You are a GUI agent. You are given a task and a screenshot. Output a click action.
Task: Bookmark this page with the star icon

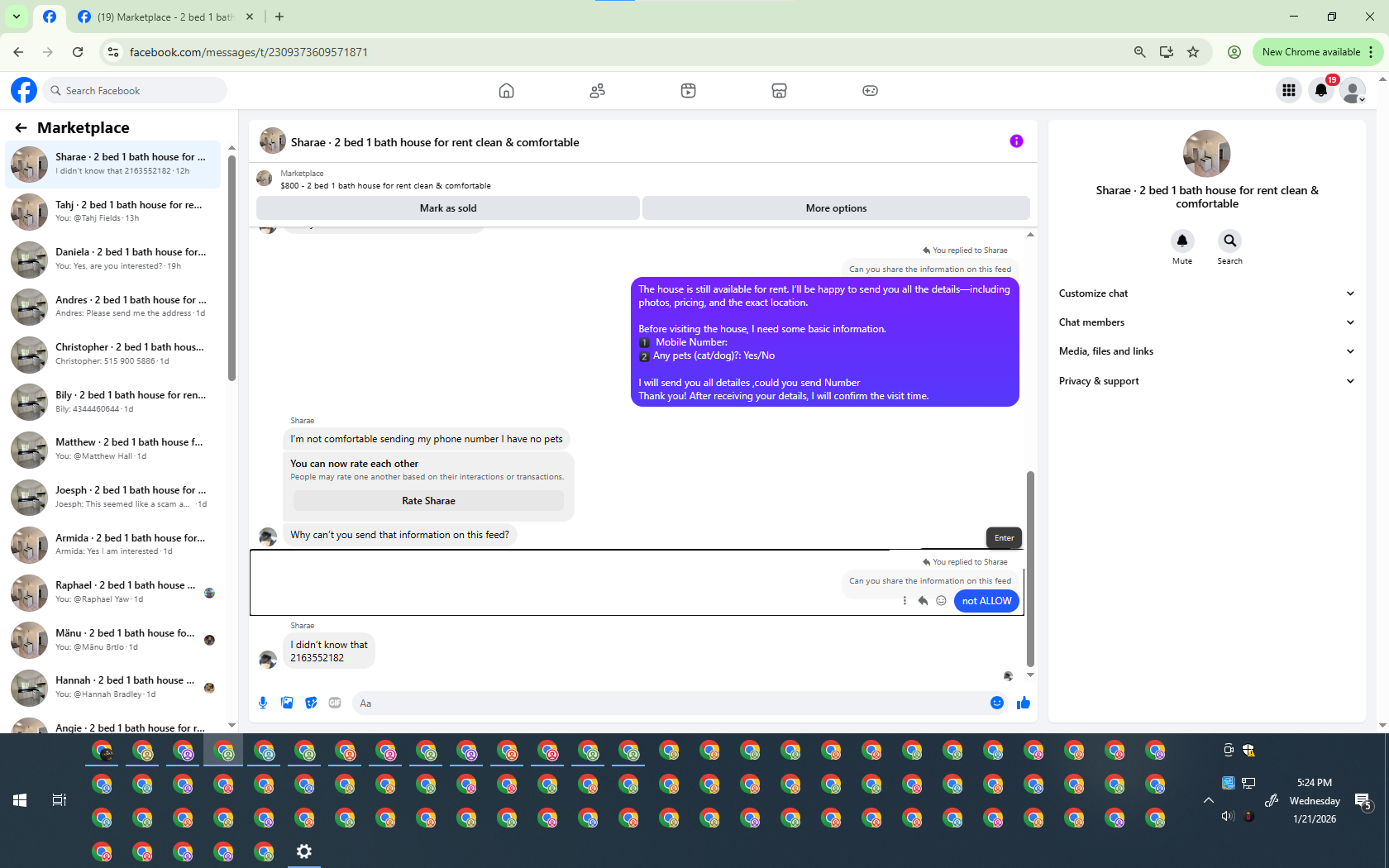click(1193, 52)
